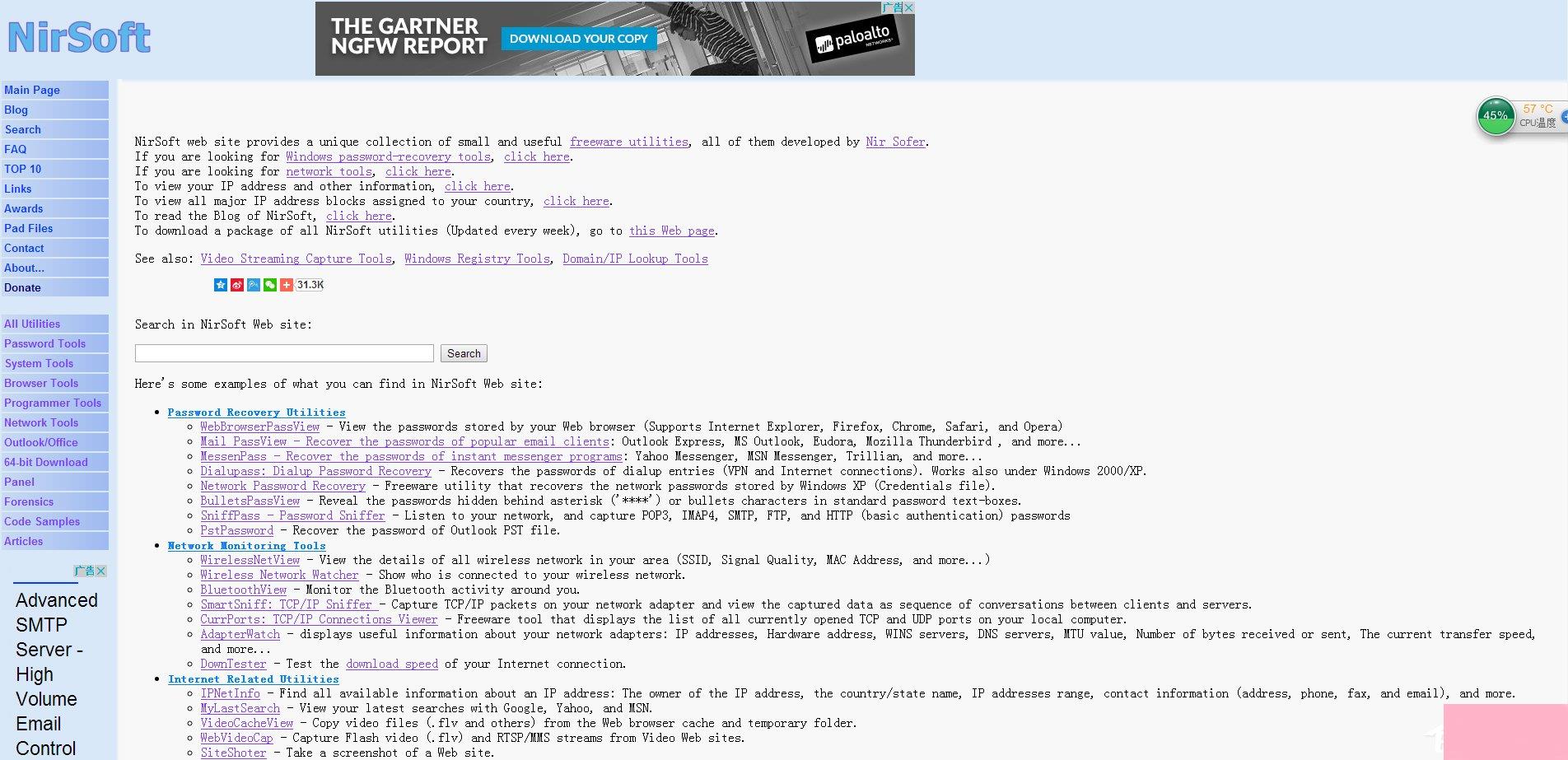Share via the green WeChat icon
1568x760 pixels.
pos(270,285)
